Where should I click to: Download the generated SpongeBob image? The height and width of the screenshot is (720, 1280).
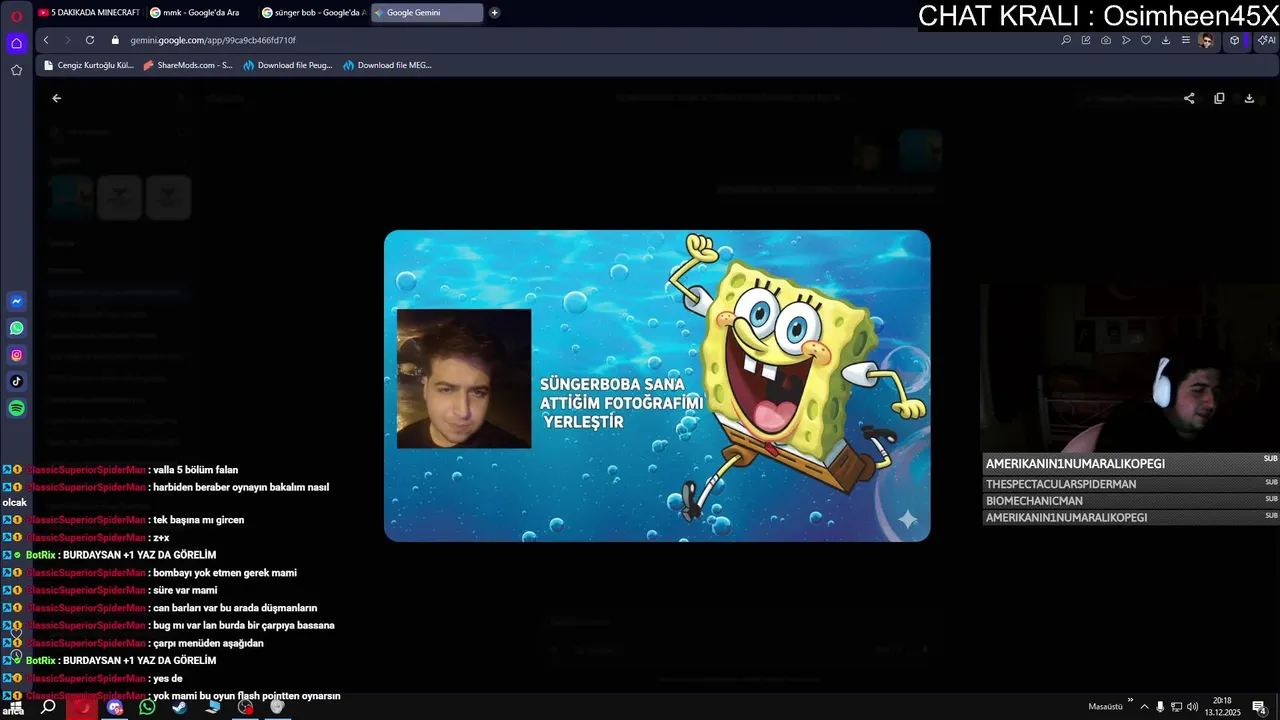(x=1249, y=98)
